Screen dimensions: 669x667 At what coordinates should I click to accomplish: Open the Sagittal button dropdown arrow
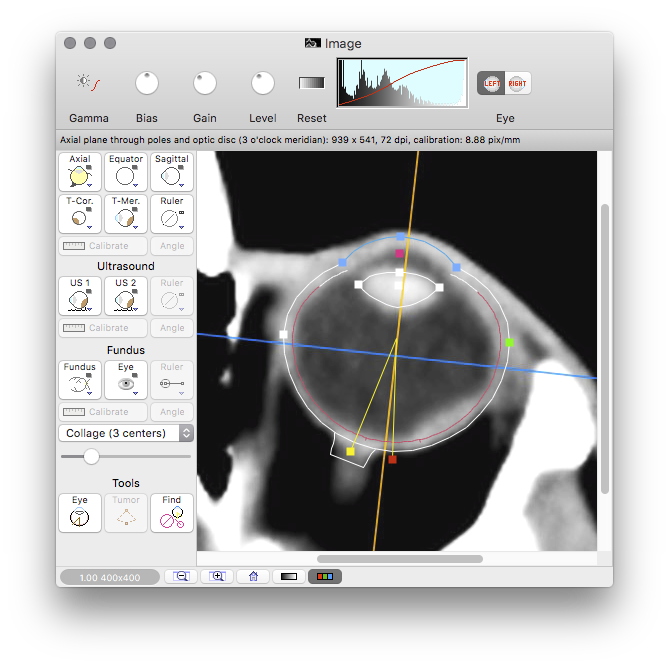pos(181,186)
